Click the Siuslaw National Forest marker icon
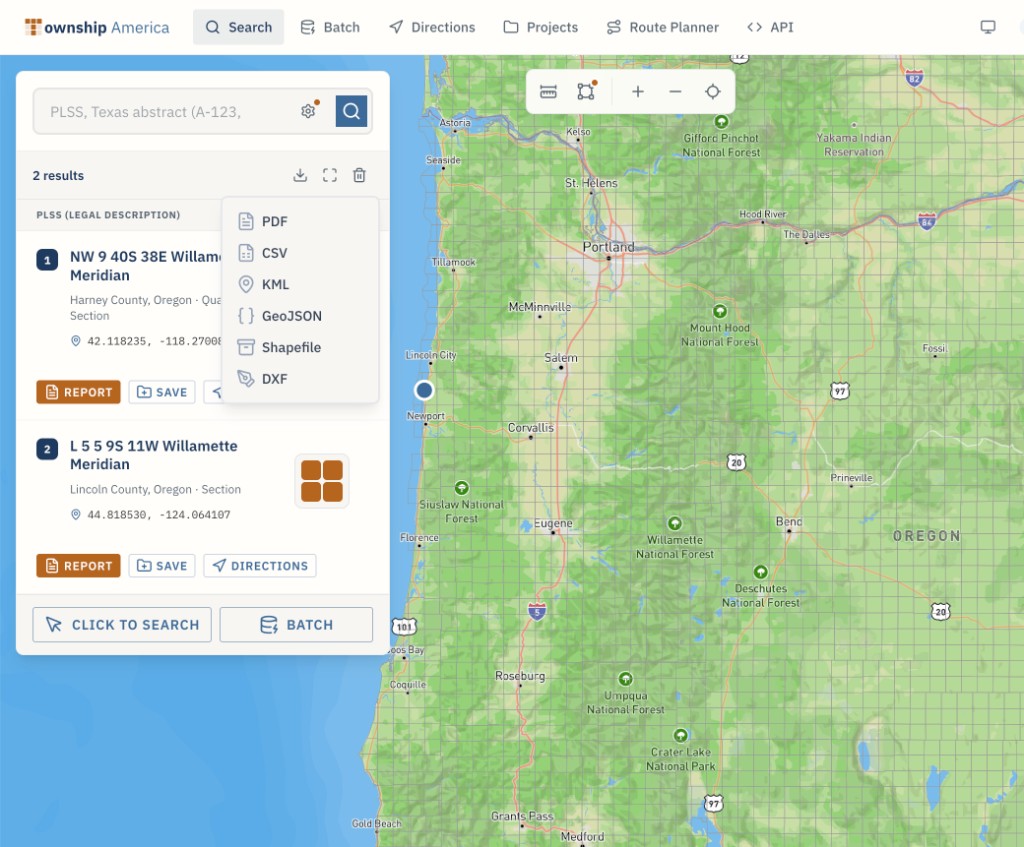This screenshot has height=847, width=1024. (462, 487)
